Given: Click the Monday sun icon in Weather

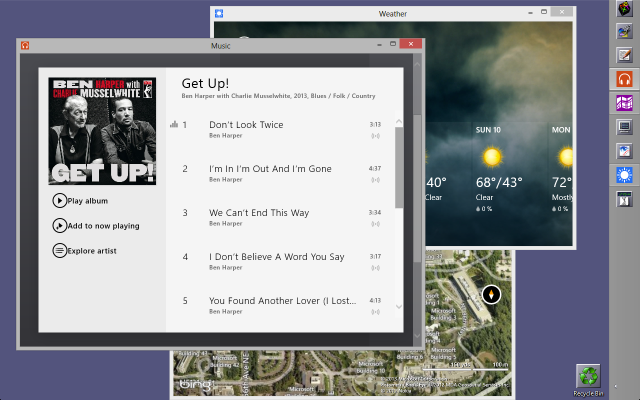Looking at the screenshot, I should click(x=565, y=157).
